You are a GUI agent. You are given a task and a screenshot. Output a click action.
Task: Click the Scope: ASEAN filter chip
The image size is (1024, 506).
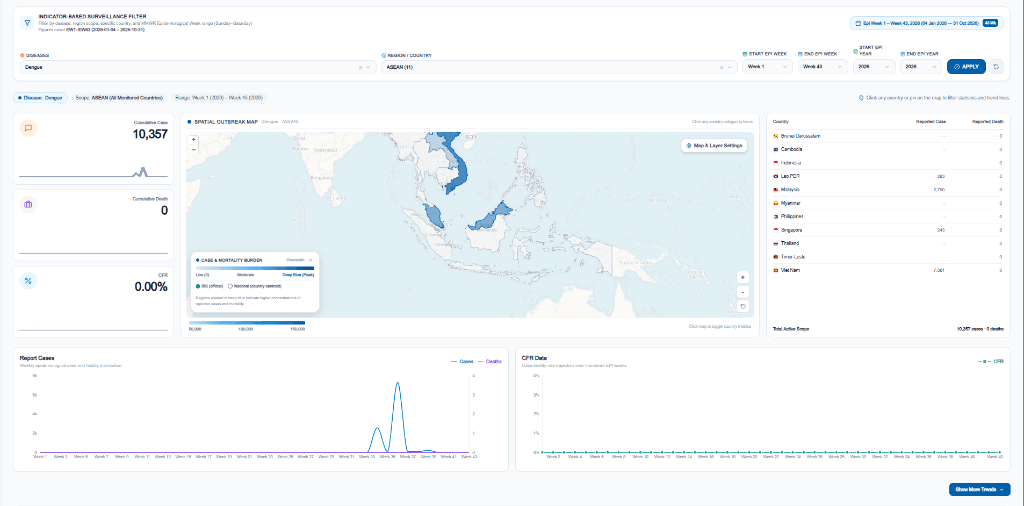point(119,98)
